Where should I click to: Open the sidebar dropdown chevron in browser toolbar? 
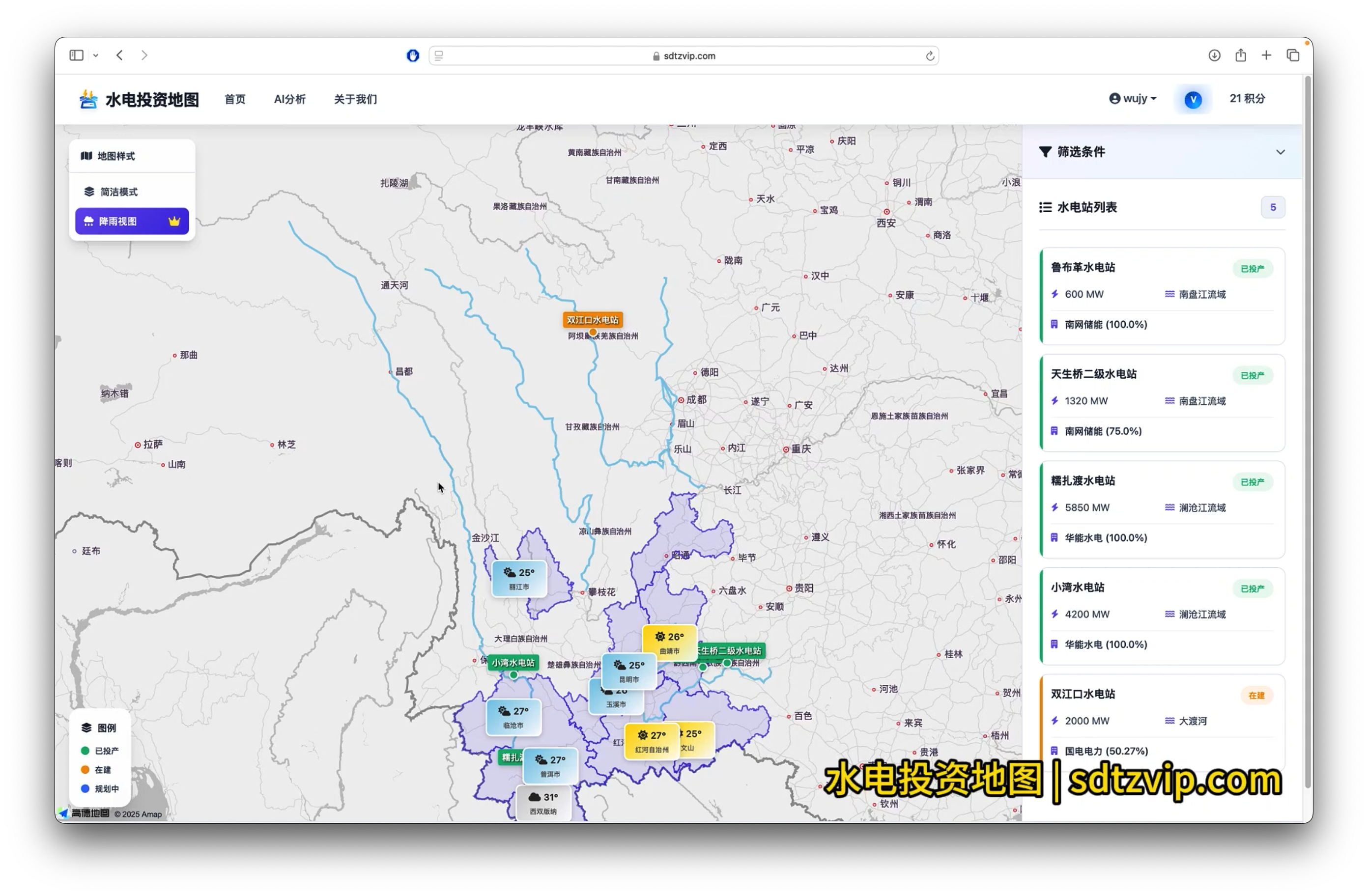(96, 55)
